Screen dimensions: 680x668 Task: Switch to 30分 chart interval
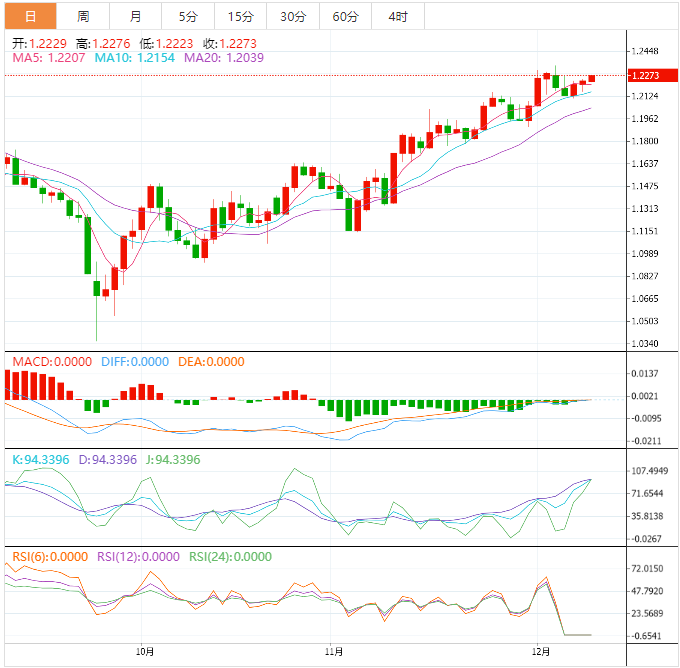click(x=293, y=16)
